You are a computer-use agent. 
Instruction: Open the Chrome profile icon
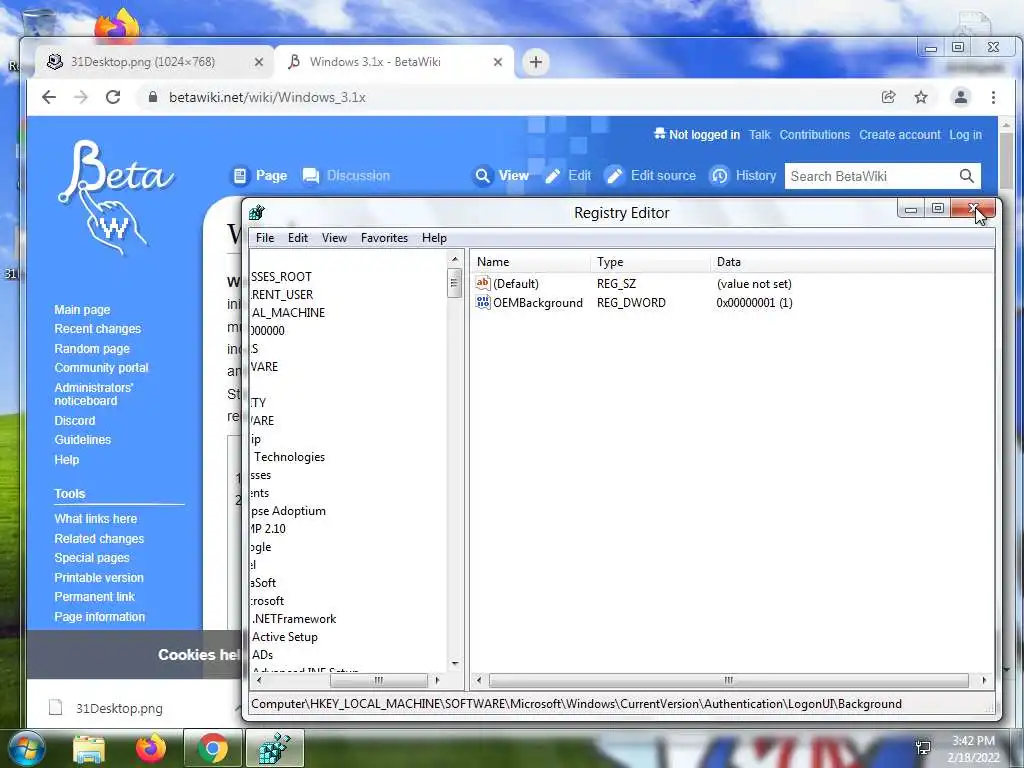pos(961,97)
